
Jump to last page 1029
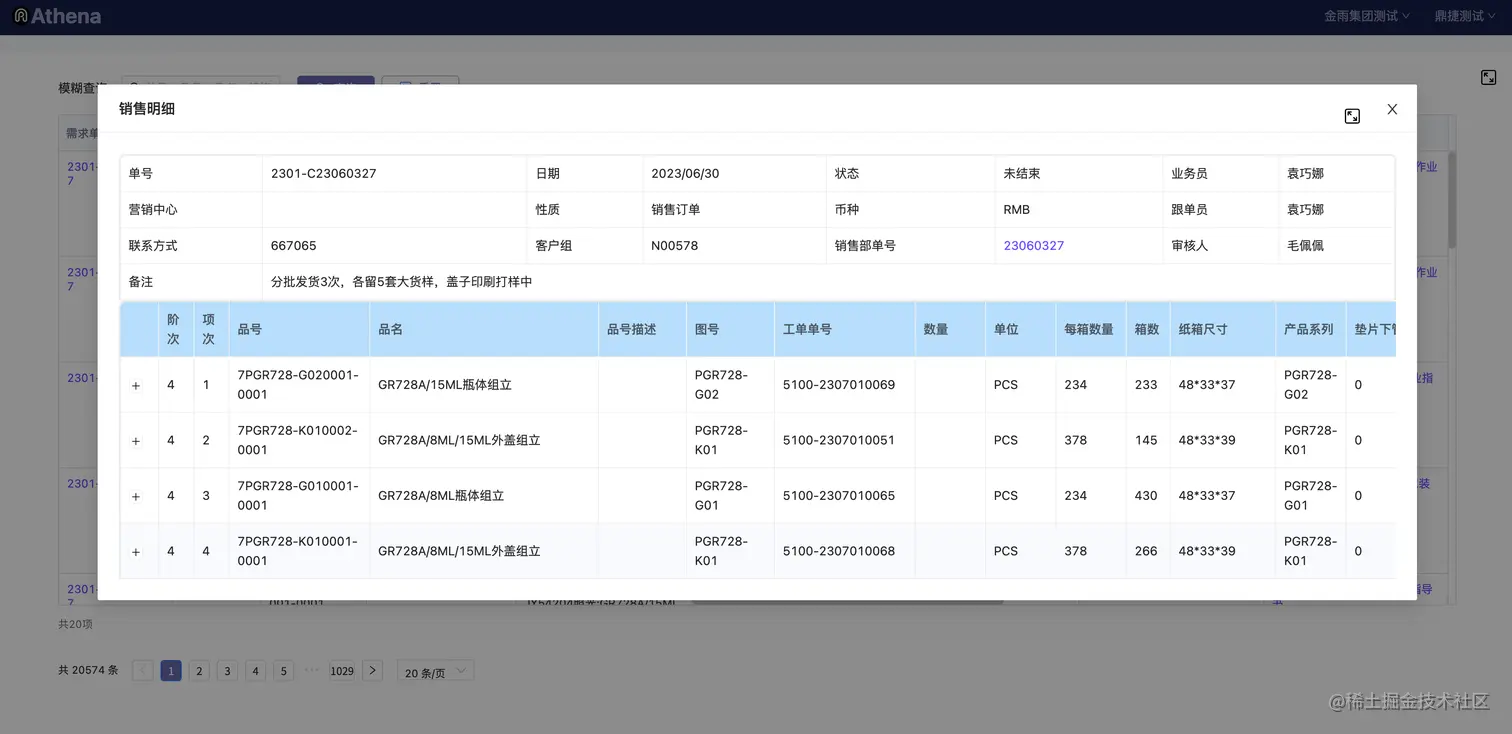(x=342, y=671)
